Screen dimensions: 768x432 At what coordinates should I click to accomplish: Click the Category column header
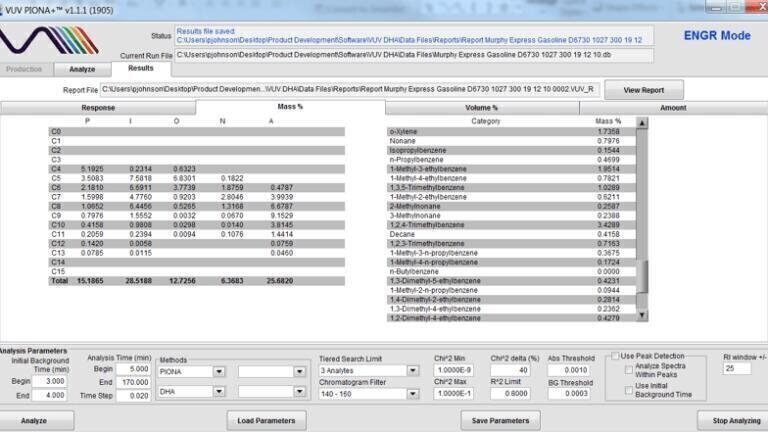click(x=485, y=121)
